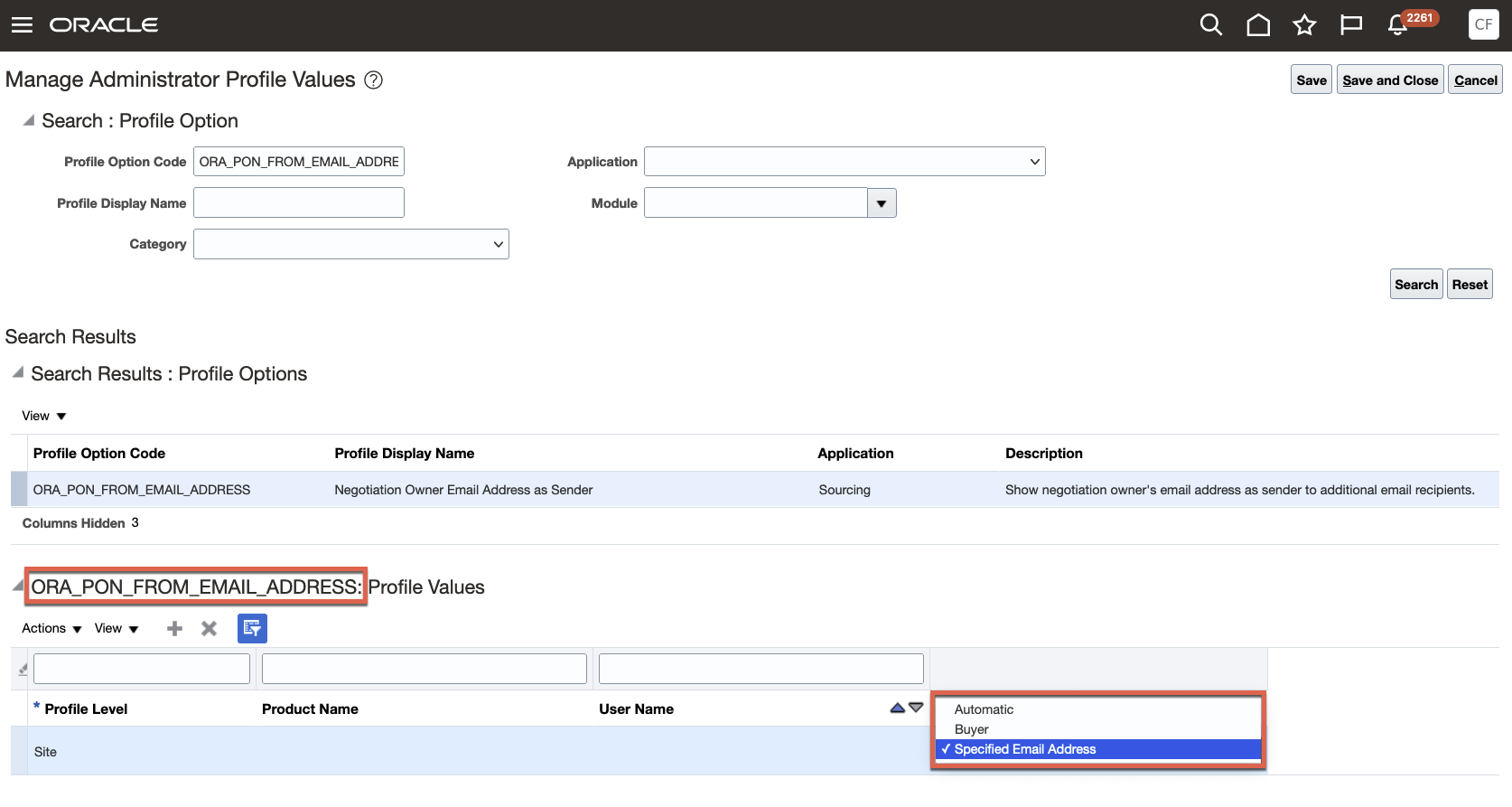The width and height of the screenshot is (1512, 807).
Task: Click the Profile Level filter field
Action: 142,669
